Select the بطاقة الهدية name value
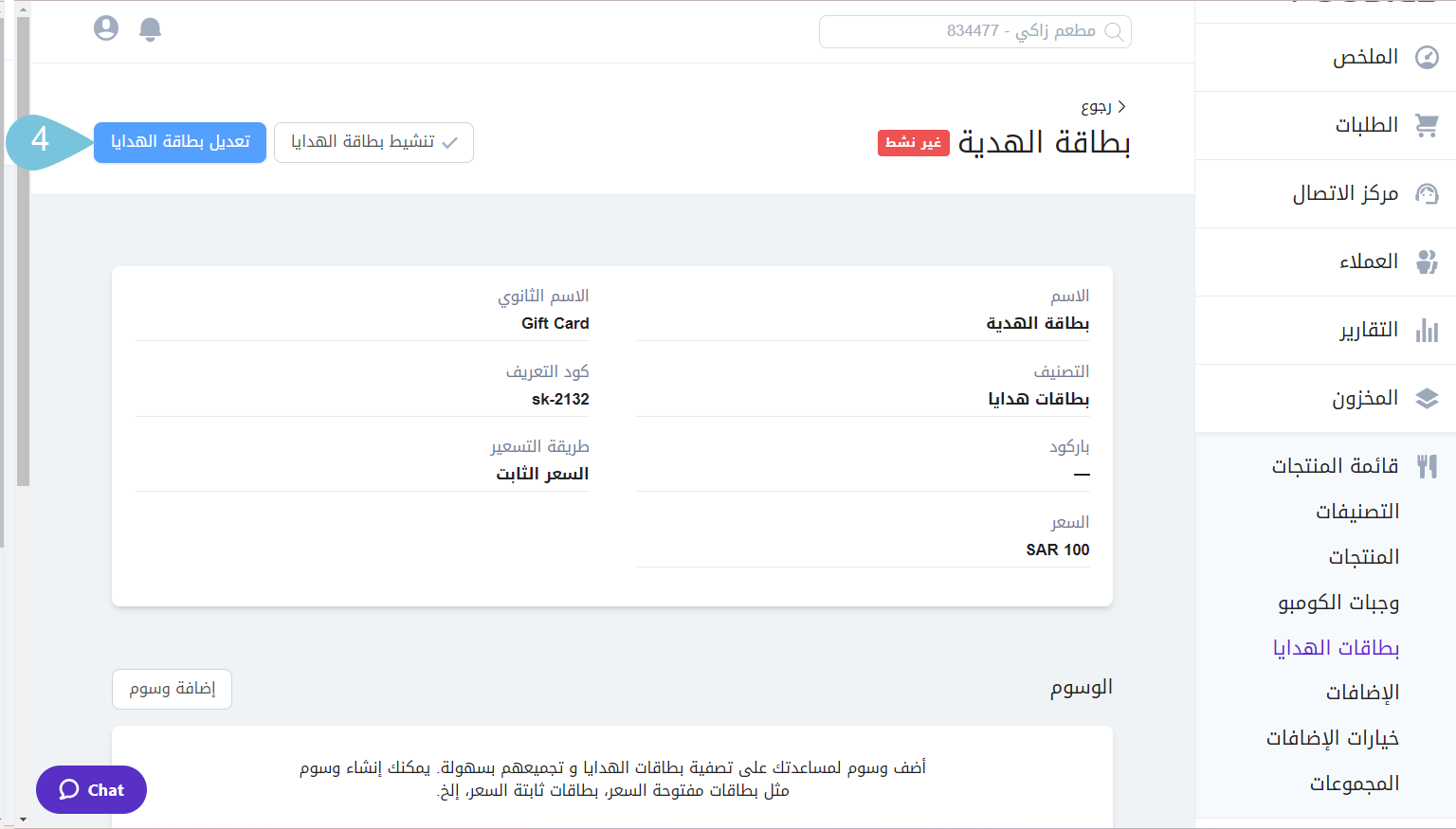Image resolution: width=1456 pixels, height=829 pixels. click(1038, 323)
